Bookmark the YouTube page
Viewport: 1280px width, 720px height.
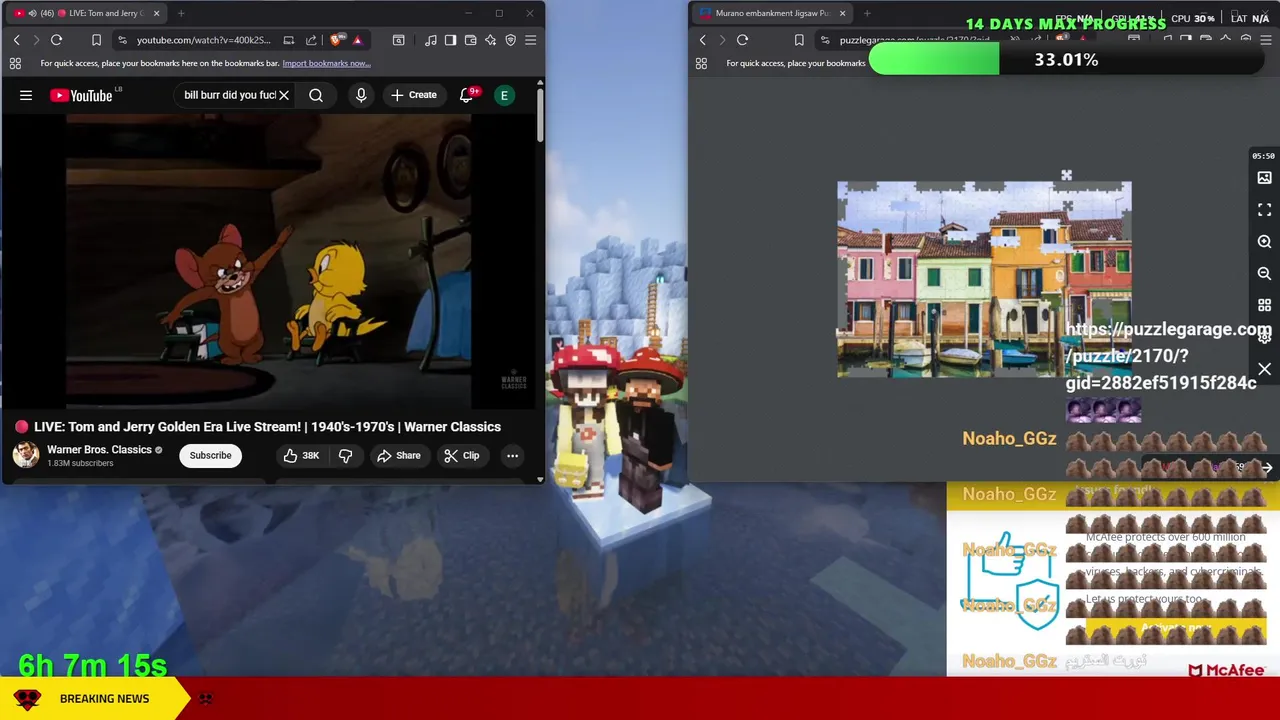96,40
